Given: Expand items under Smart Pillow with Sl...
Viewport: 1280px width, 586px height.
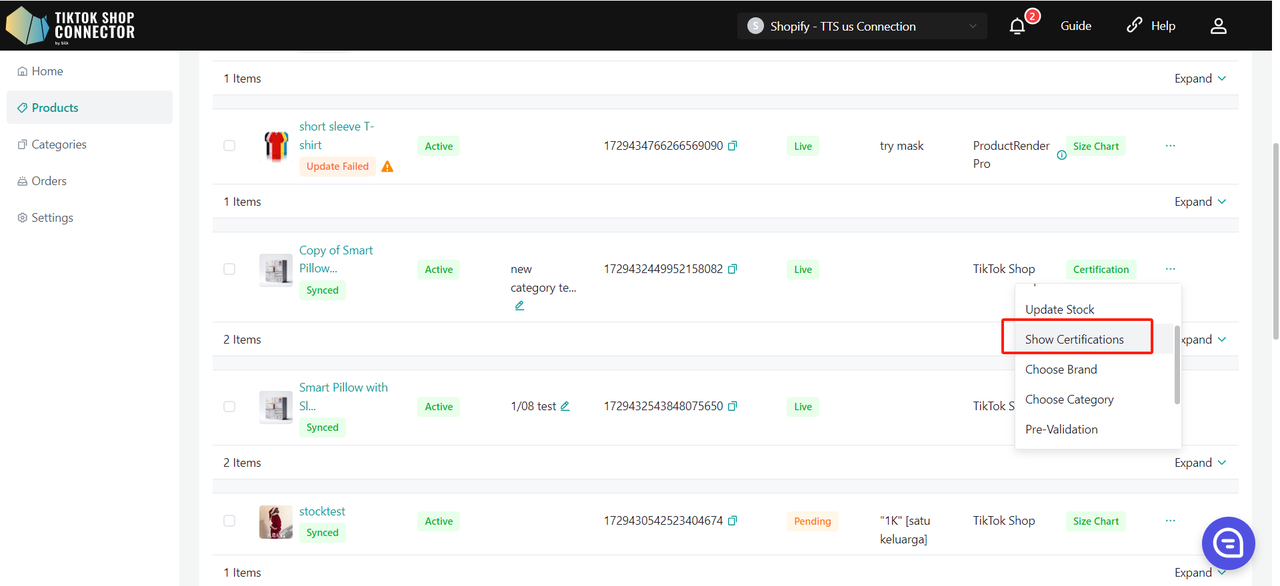Looking at the screenshot, I should pyautogui.click(x=1200, y=463).
